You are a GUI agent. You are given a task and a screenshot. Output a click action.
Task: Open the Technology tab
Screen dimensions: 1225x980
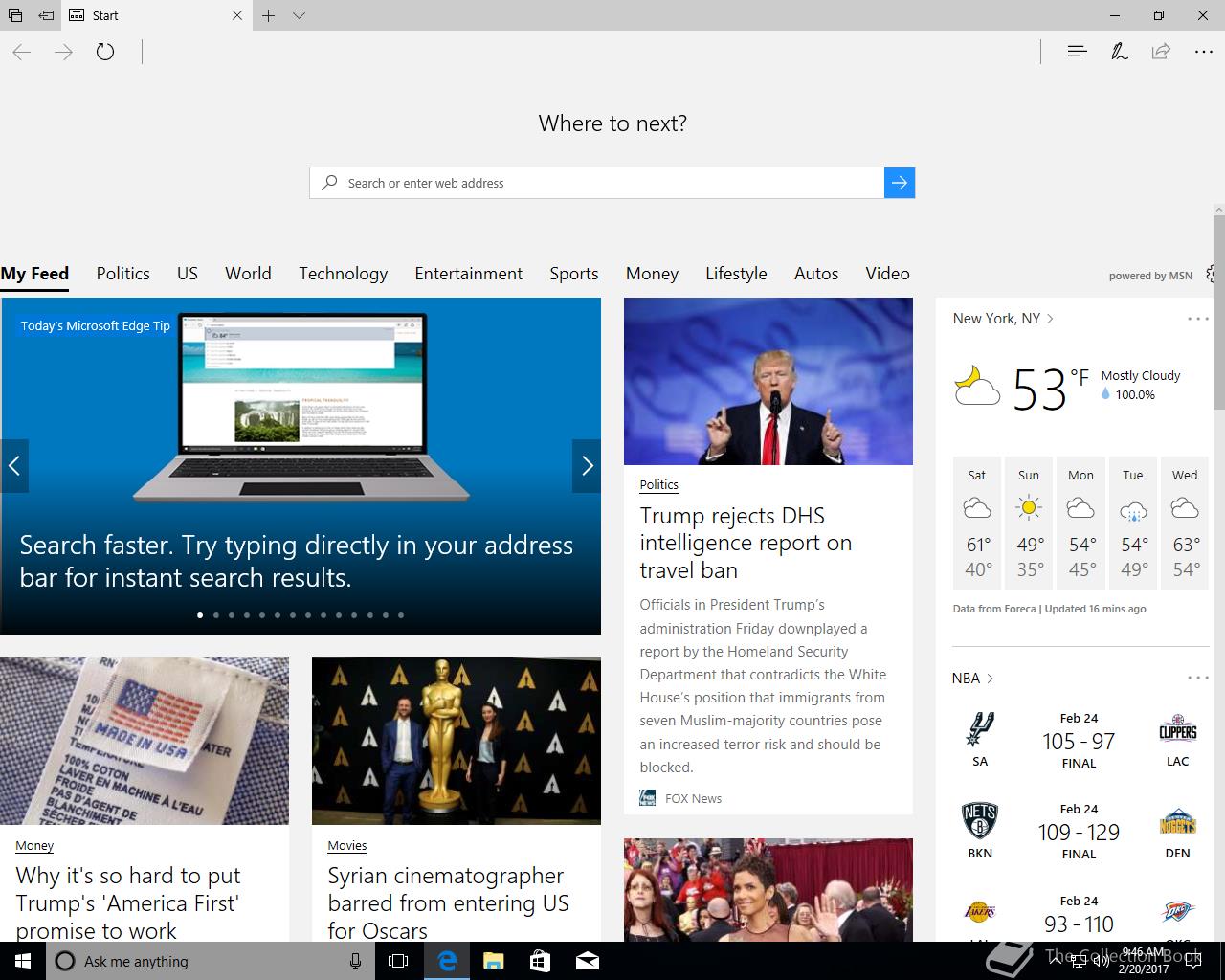[x=343, y=274]
